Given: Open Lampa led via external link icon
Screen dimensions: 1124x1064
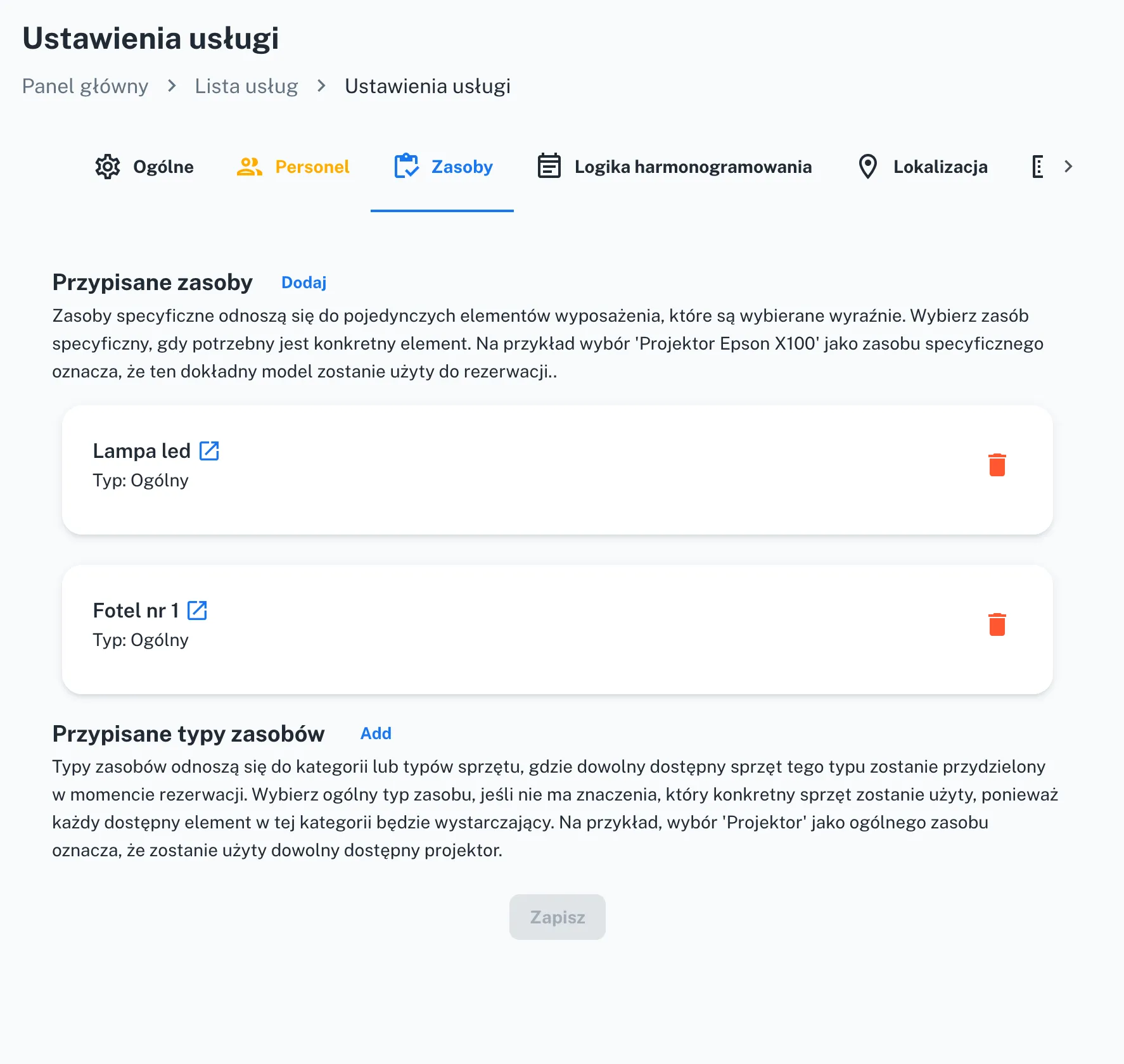Looking at the screenshot, I should 210,451.
